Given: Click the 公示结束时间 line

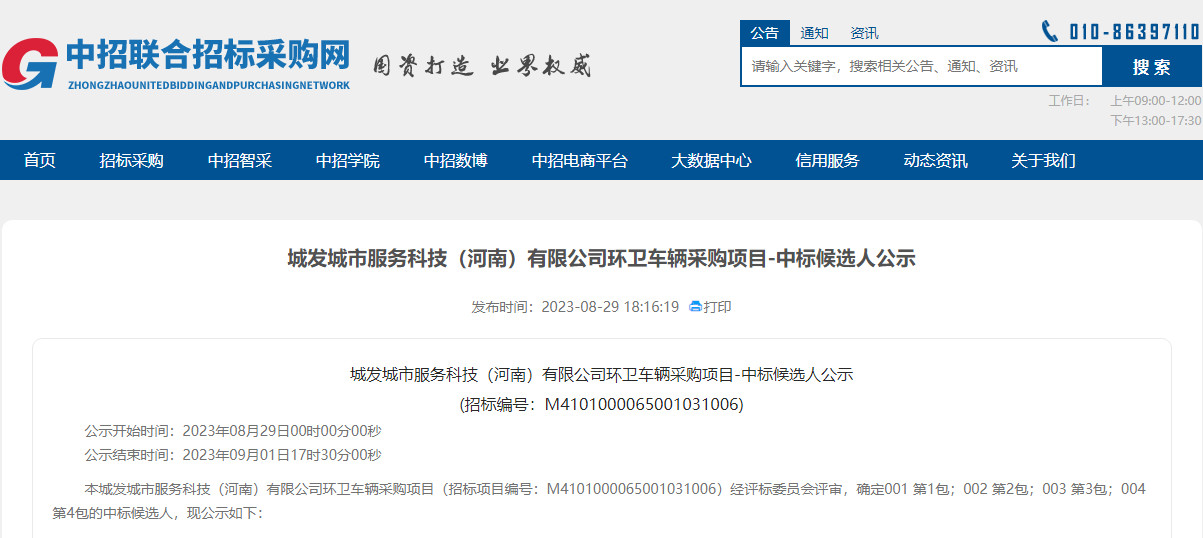Looking at the screenshot, I should pos(233,455).
